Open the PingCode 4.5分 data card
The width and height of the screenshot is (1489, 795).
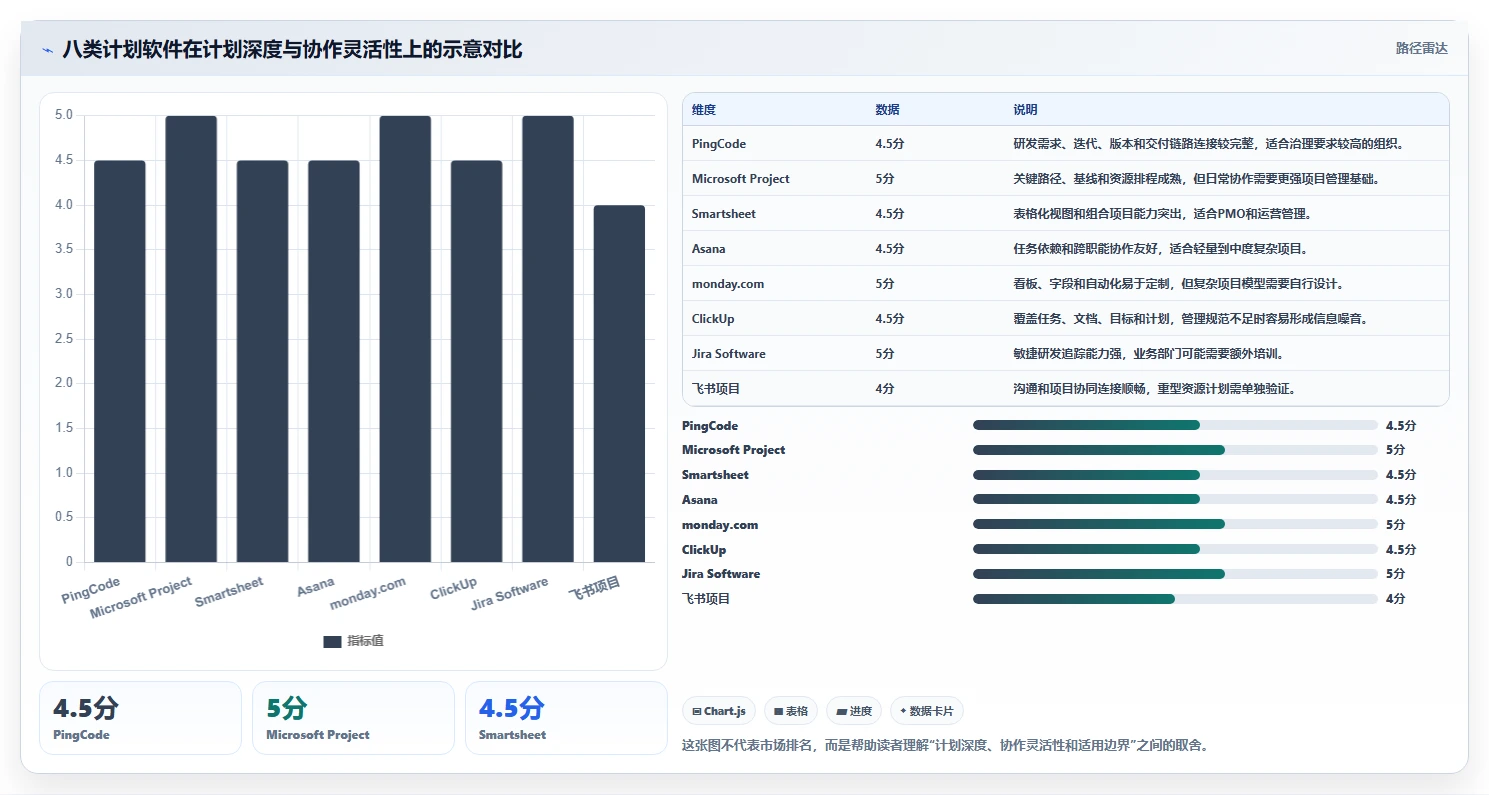click(x=140, y=718)
